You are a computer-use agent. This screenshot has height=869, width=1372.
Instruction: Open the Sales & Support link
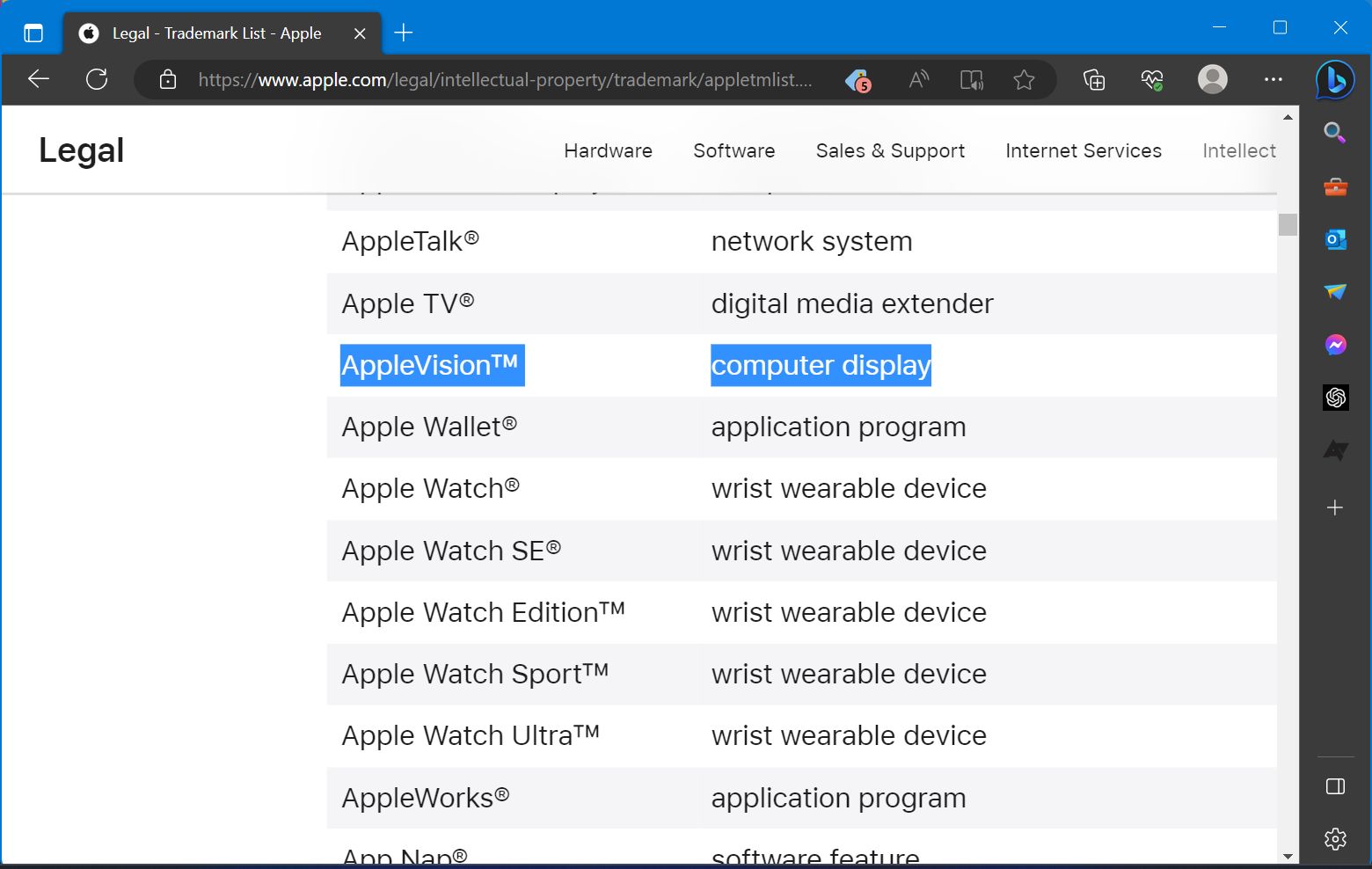coord(890,150)
